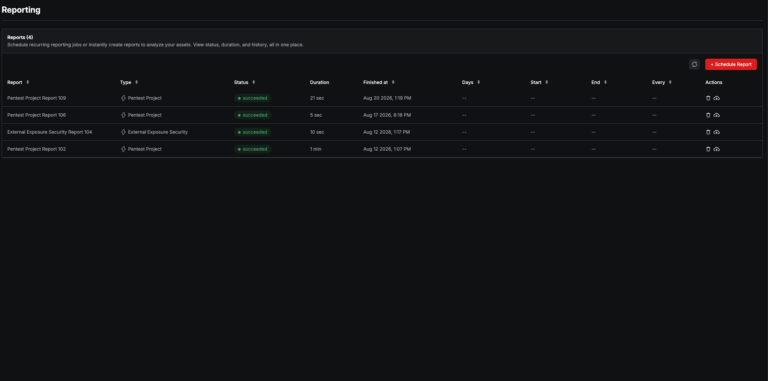The image size is (768, 381).
Task: Click Pentest Project type icon for Report 106
Action: pyautogui.click(x=123, y=115)
